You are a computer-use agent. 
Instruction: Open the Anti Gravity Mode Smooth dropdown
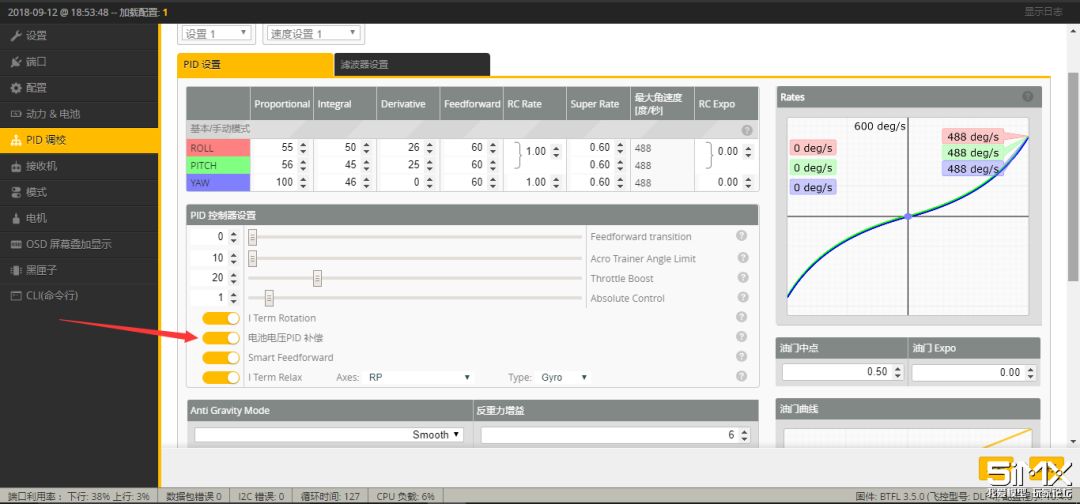pos(329,435)
